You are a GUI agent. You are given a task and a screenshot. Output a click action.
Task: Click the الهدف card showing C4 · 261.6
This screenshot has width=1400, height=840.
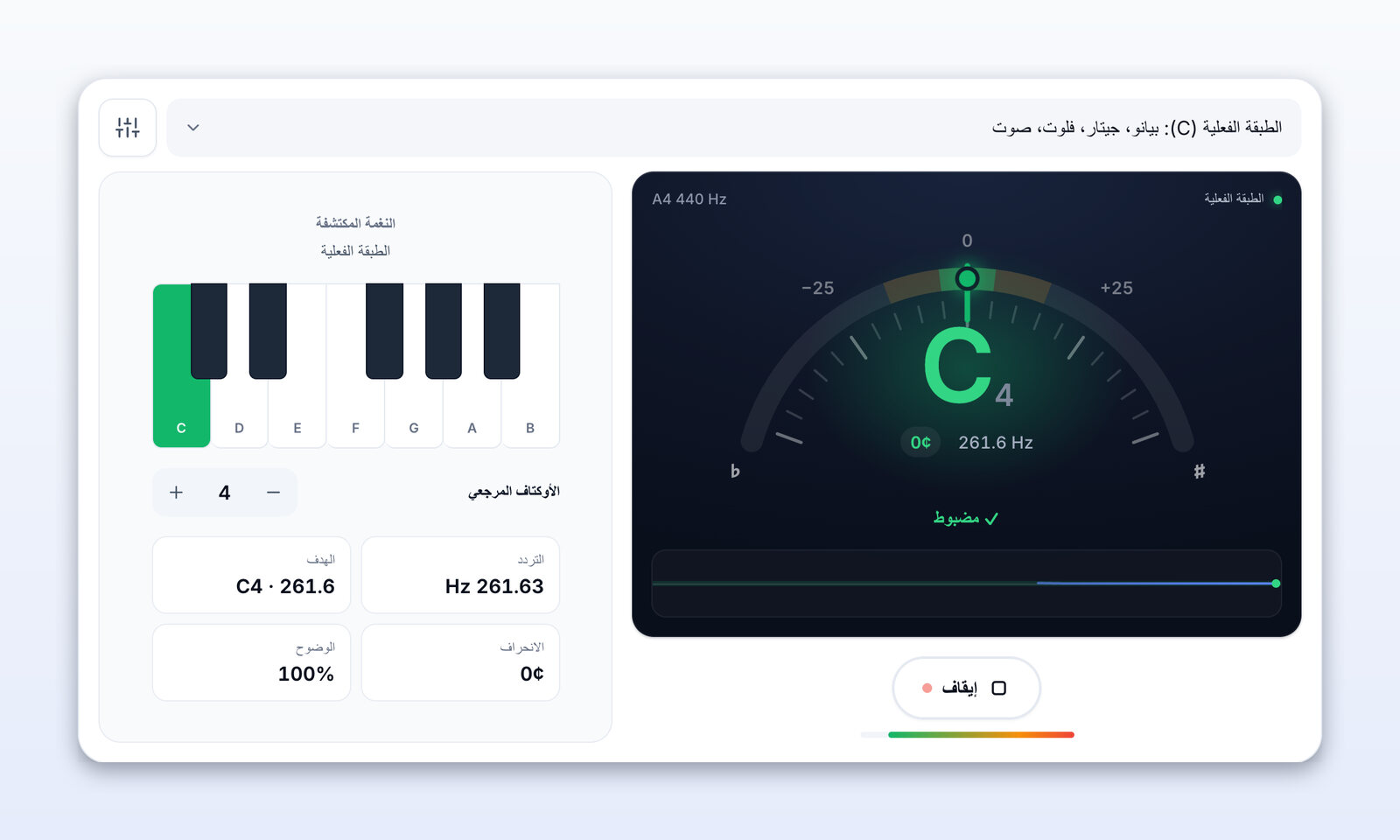[251, 575]
